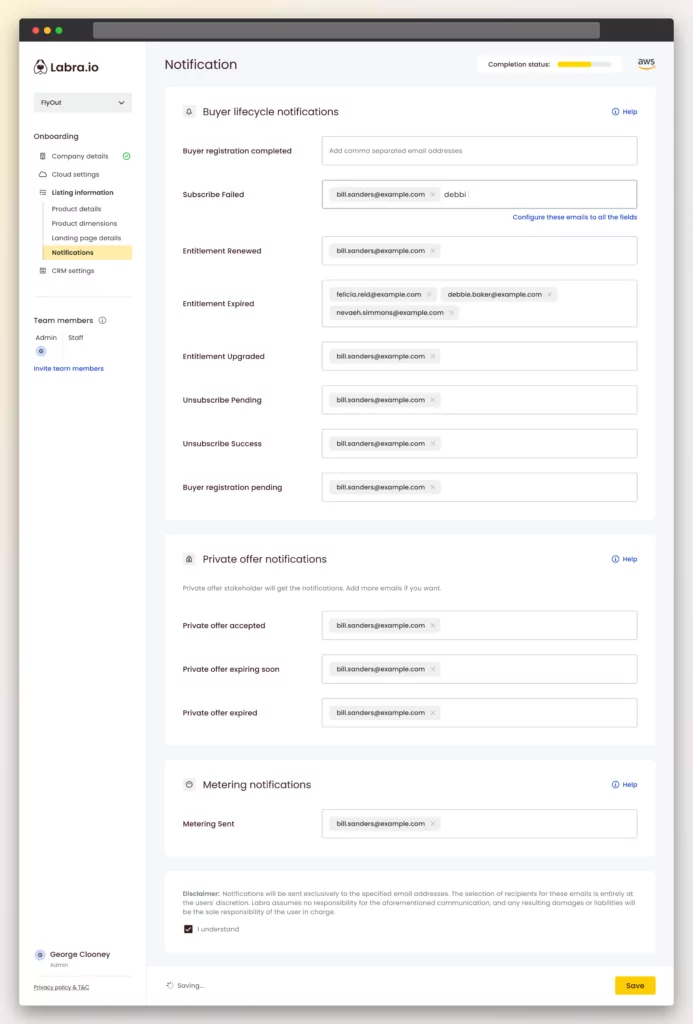Viewport: 693px width, 1024px height.
Task: Click the Unsubscribe Pending email field
Action: coord(479,400)
